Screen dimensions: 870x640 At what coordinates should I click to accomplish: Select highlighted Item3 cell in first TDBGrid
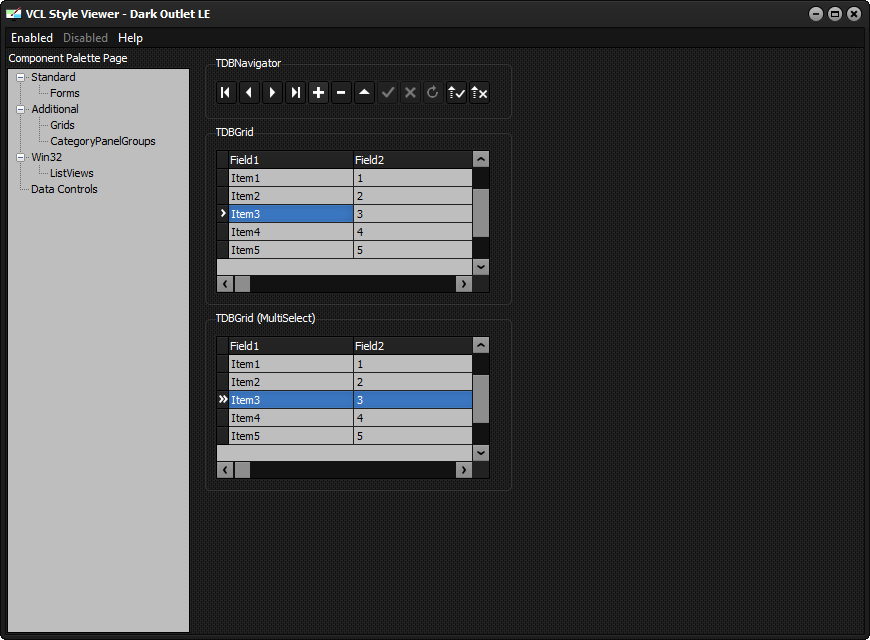point(291,214)
